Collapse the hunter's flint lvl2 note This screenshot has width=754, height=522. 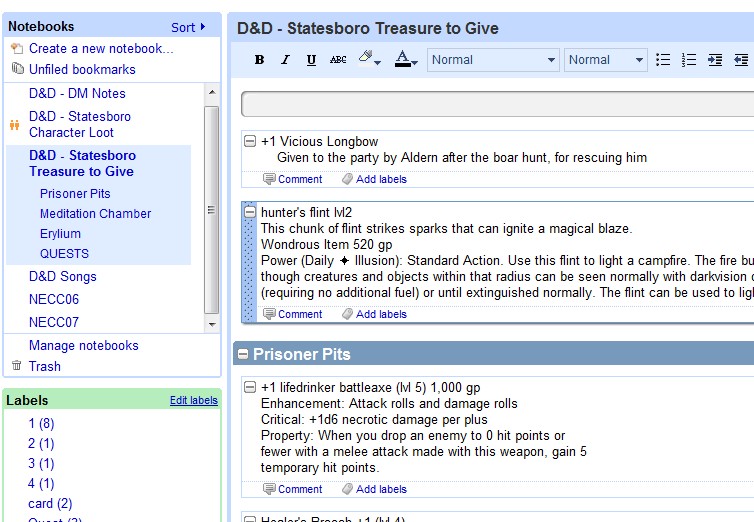(x=250, y=212)
